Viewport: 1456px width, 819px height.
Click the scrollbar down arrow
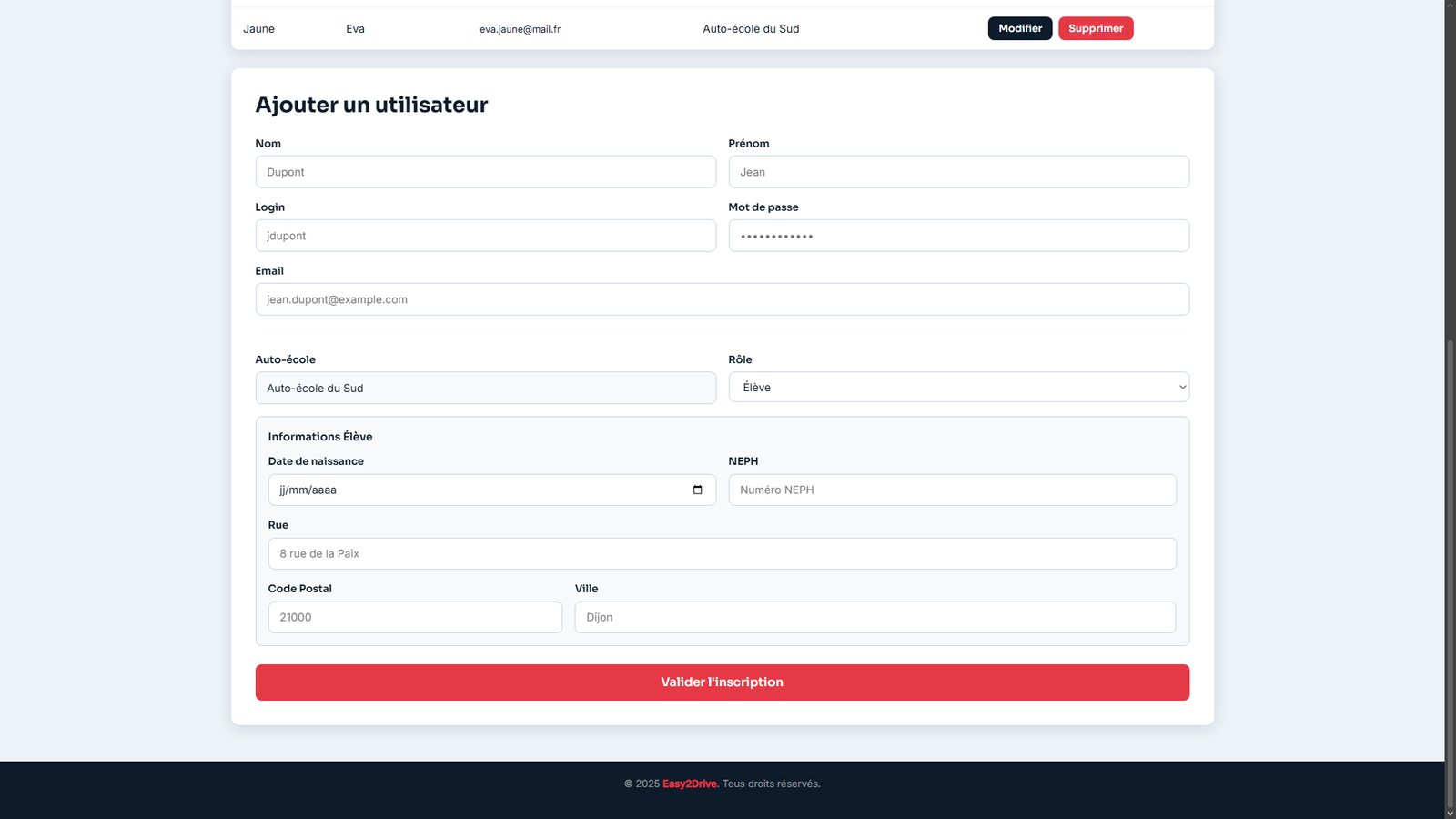[x=1451, y=813]
